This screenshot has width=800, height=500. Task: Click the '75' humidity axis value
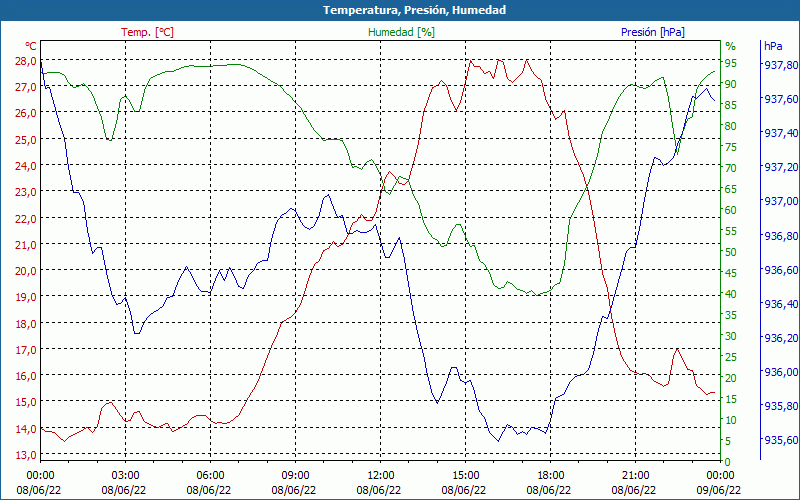tap(731, 147)
